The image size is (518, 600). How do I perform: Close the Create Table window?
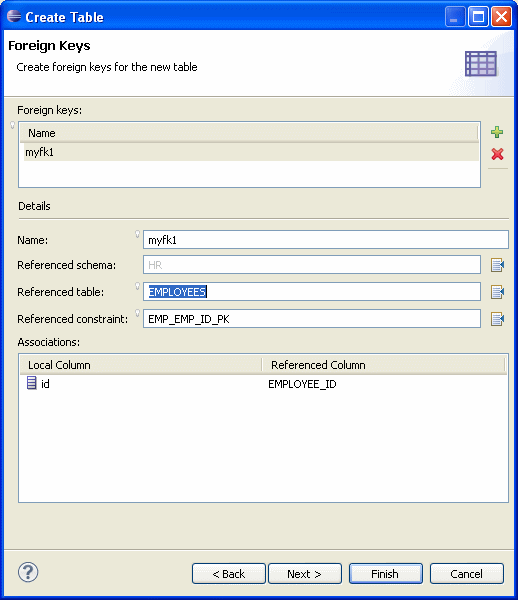501,17
